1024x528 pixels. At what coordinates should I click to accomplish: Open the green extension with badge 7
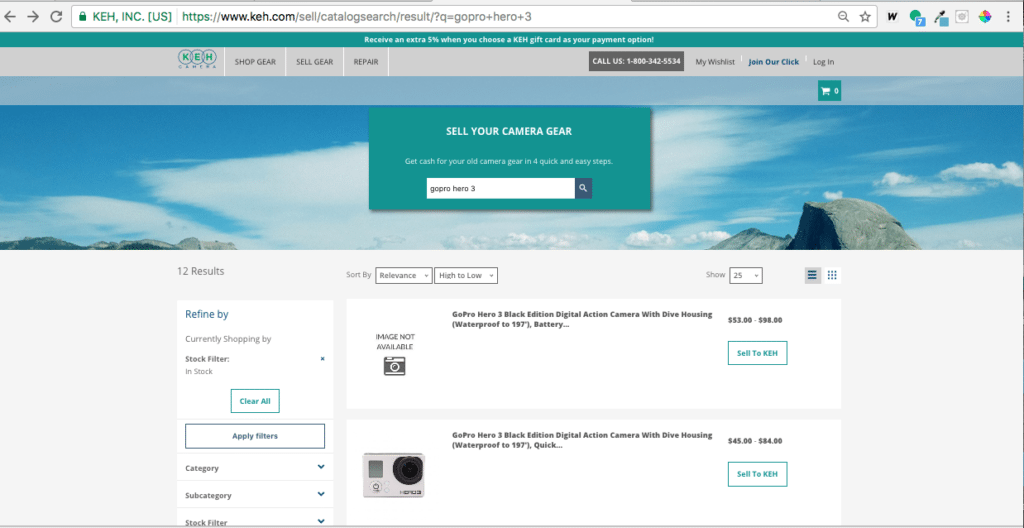[917, 18]
